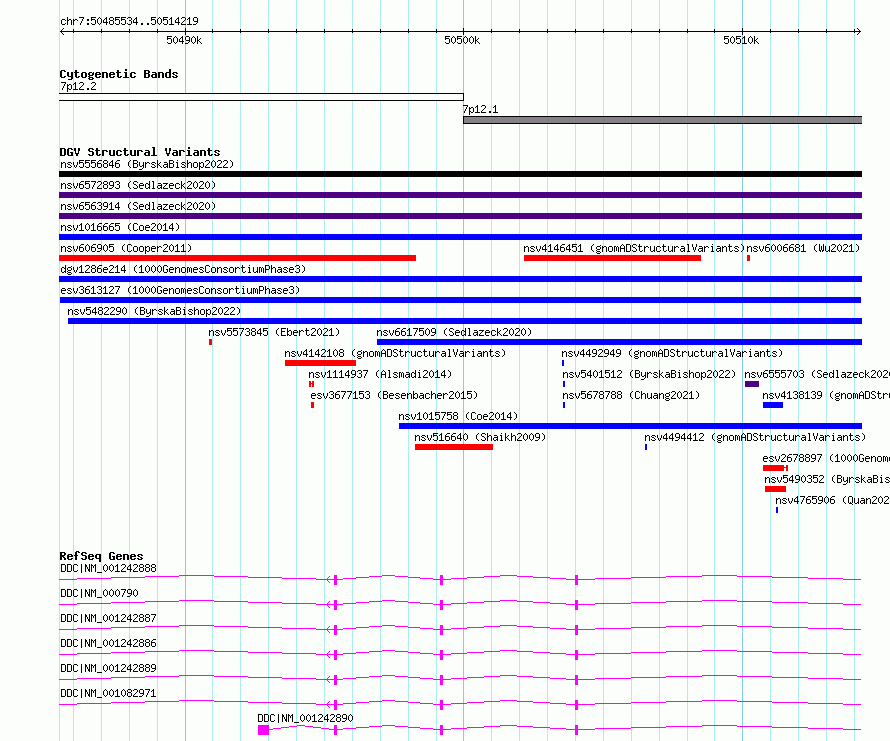Screen dimensions: 890x741
Task: Open nsv6617509 (Sedlazeck2020) label
Action: 454,332
